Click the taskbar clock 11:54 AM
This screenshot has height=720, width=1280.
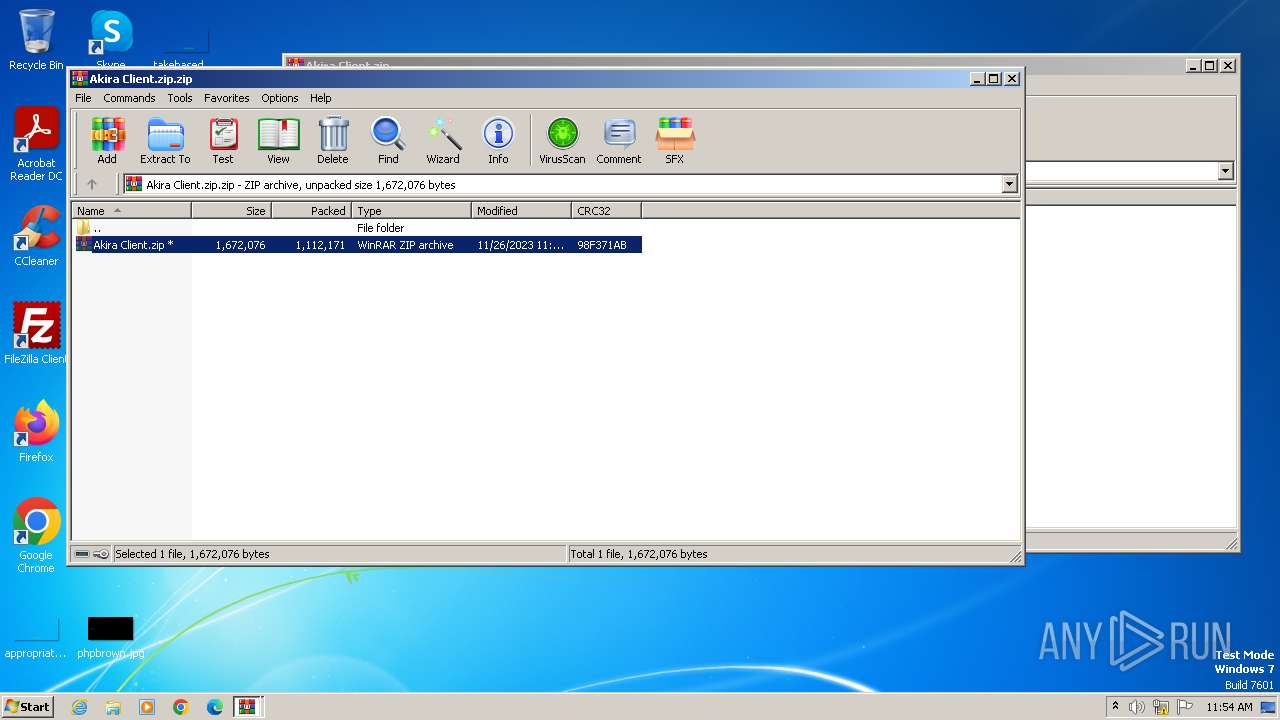coord(1229,707)
